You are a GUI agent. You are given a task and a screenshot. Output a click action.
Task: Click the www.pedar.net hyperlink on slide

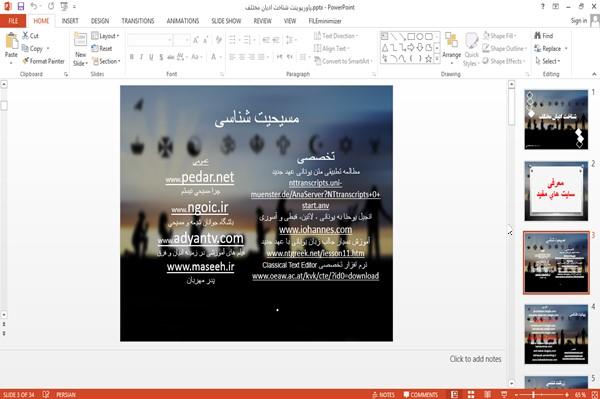[200, 178]
